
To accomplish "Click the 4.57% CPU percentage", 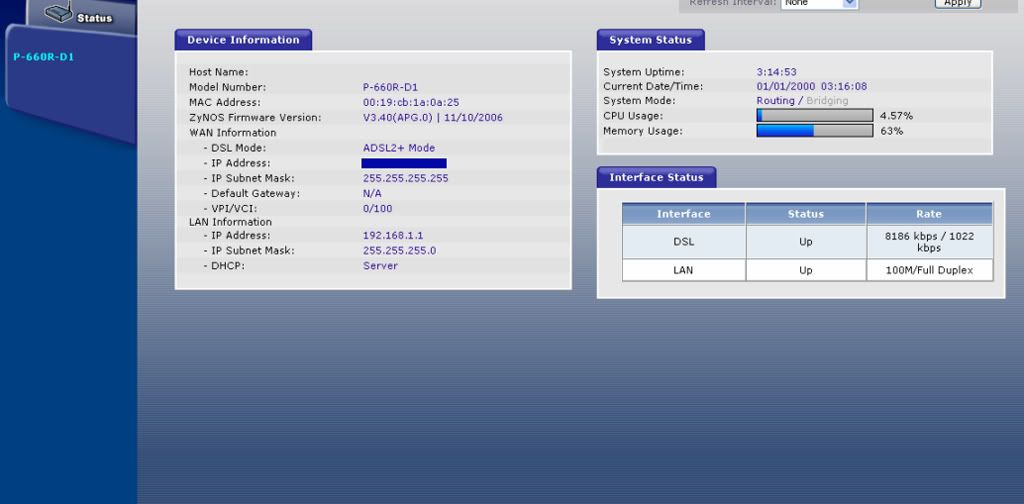I will point(896,116).
